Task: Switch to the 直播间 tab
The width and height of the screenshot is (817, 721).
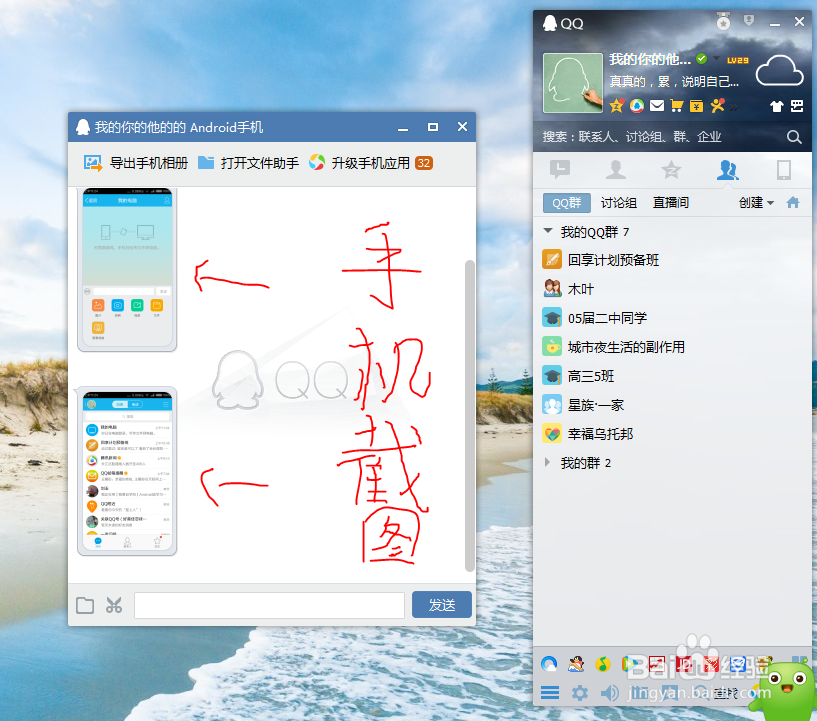Action: [x=670, y=202]
